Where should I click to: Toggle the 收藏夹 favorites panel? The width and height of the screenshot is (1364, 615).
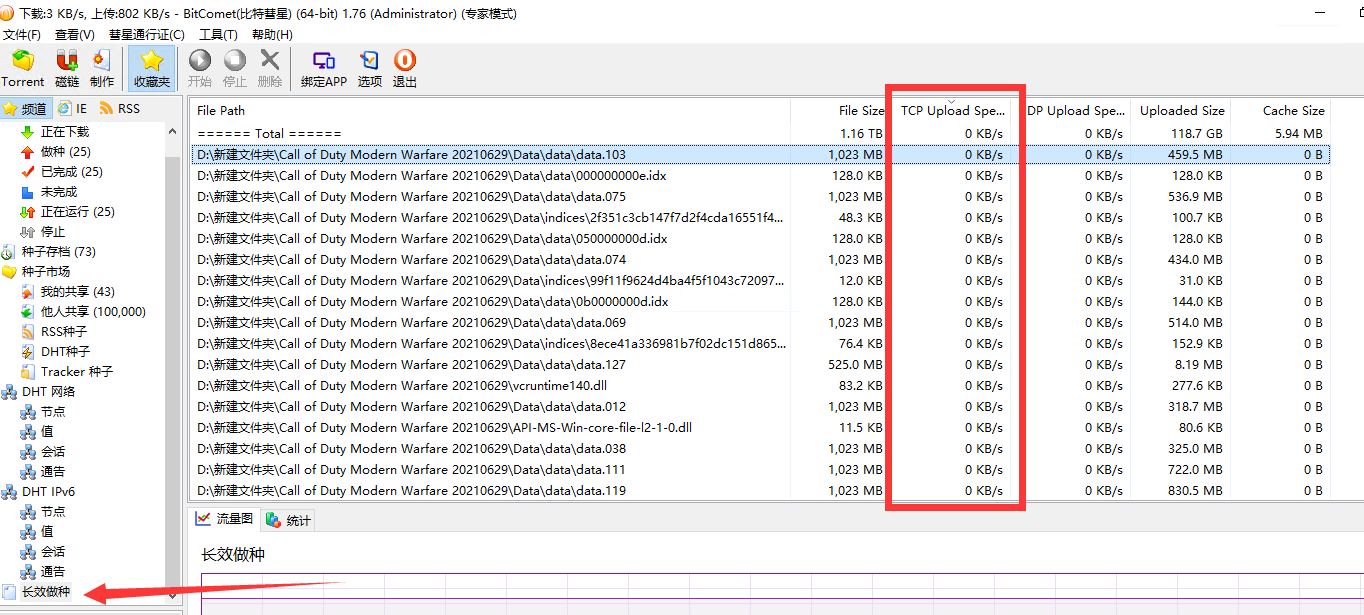pyautogui.click(x=152, y=69)
